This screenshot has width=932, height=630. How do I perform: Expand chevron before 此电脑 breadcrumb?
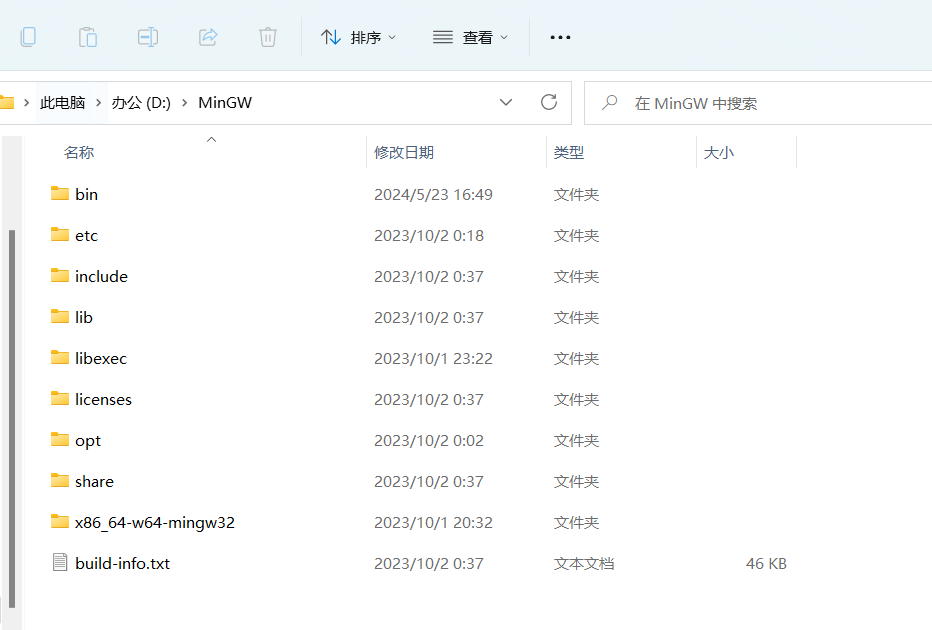point(27,103)
